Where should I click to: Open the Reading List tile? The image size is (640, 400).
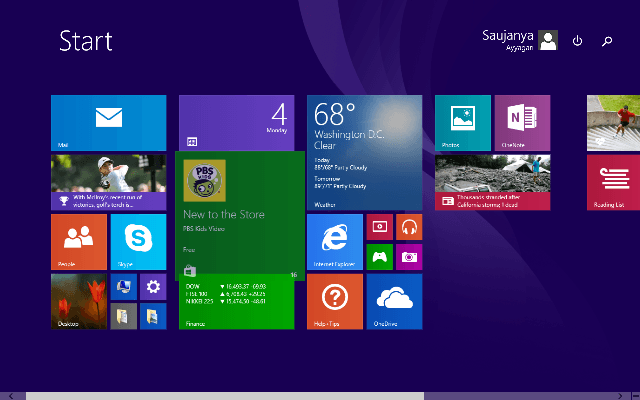[613, 182]
